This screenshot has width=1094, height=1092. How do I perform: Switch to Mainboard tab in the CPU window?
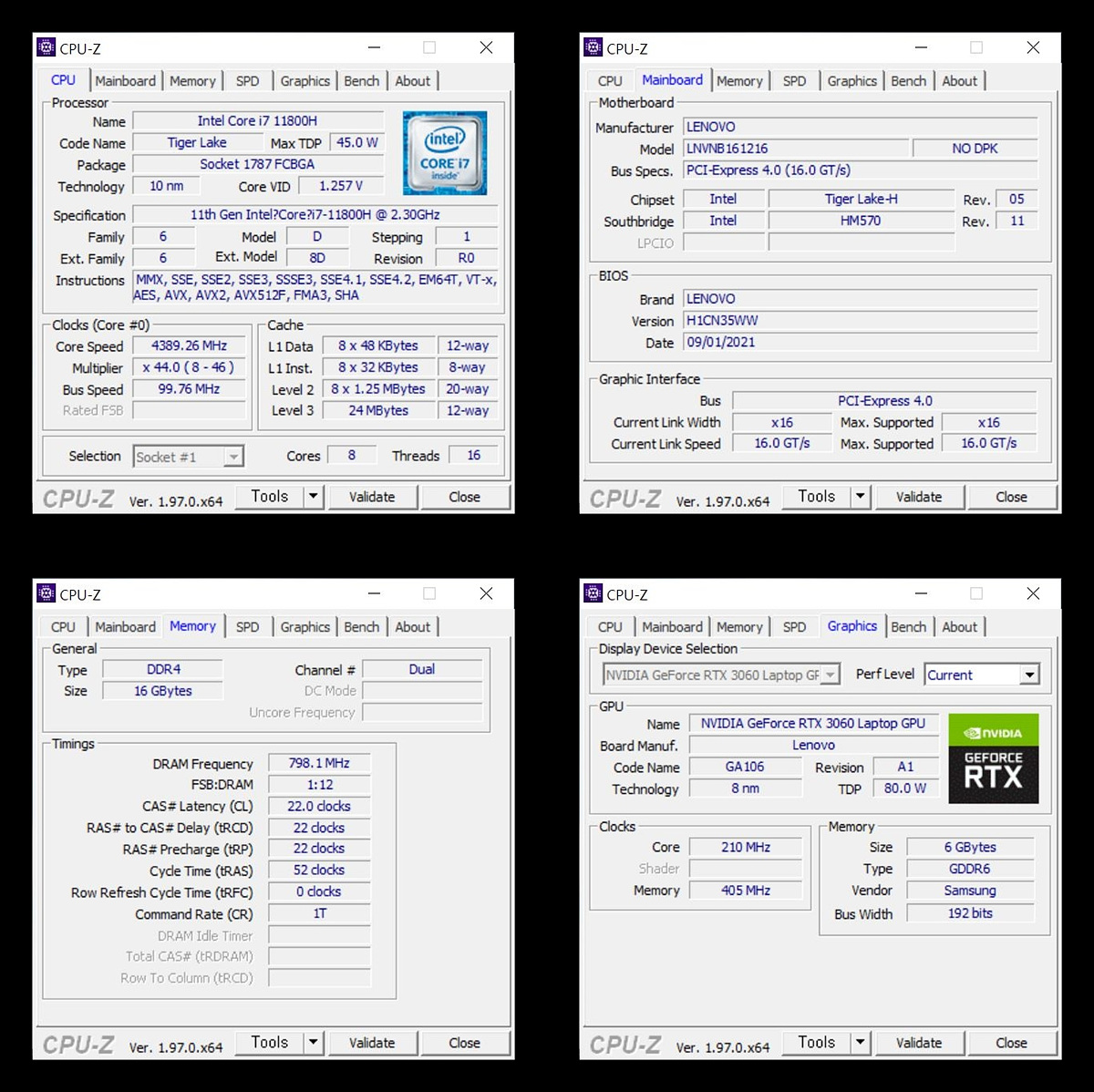click(x=125, y=81)
